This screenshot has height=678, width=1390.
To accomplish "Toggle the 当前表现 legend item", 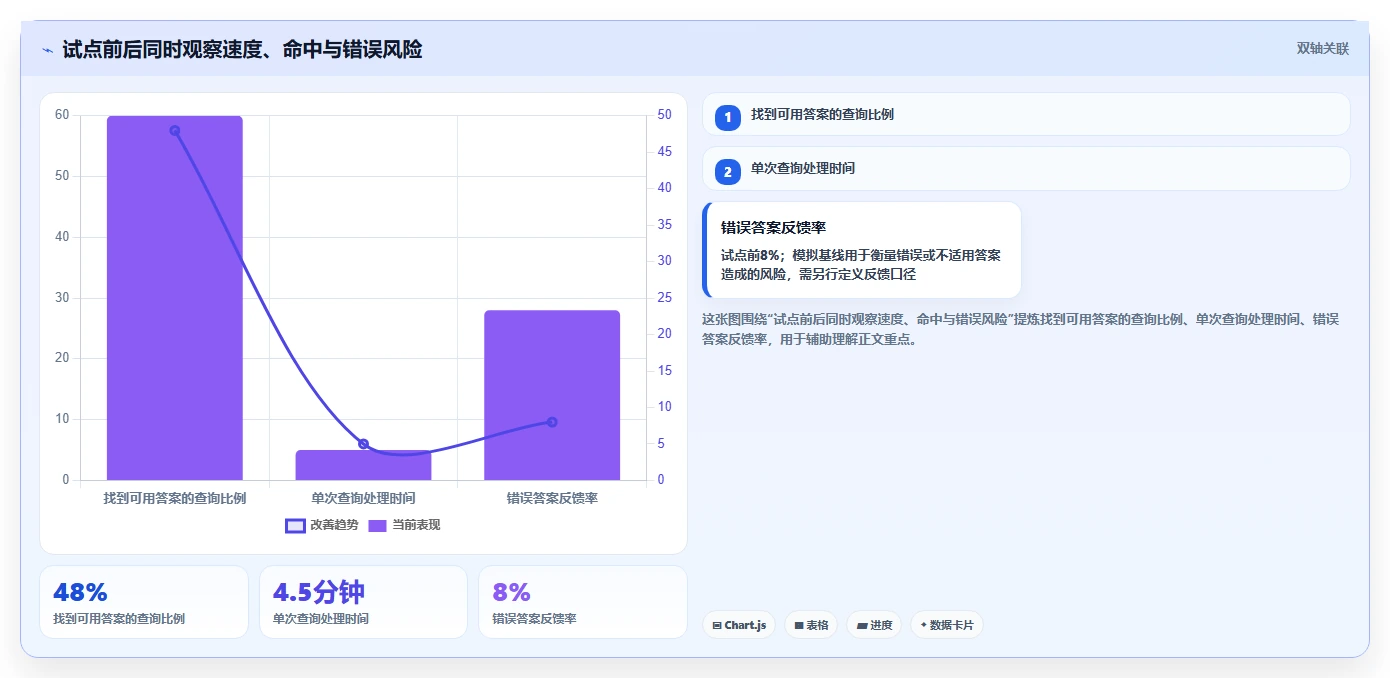I will point(404,525).
